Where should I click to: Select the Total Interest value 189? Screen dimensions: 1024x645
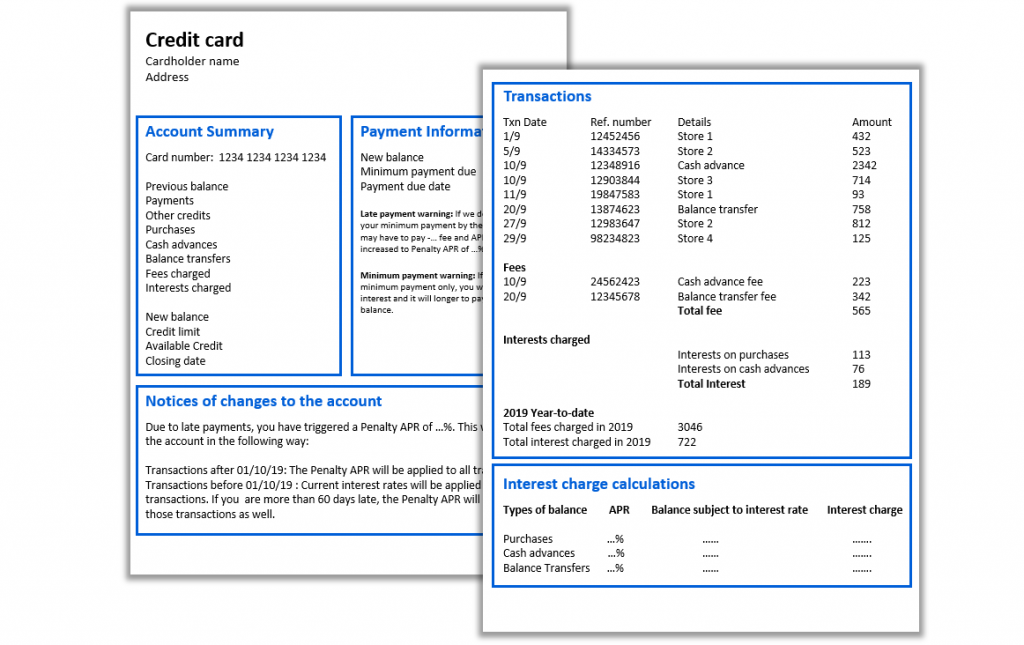pos(861,383)
